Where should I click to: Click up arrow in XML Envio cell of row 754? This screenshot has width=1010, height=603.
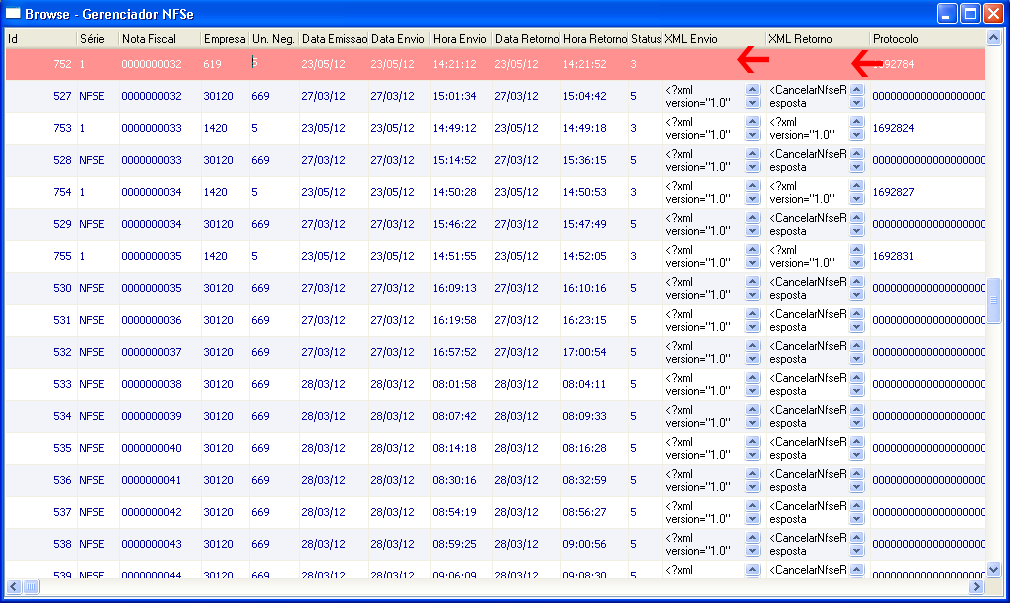click(752, 186)
